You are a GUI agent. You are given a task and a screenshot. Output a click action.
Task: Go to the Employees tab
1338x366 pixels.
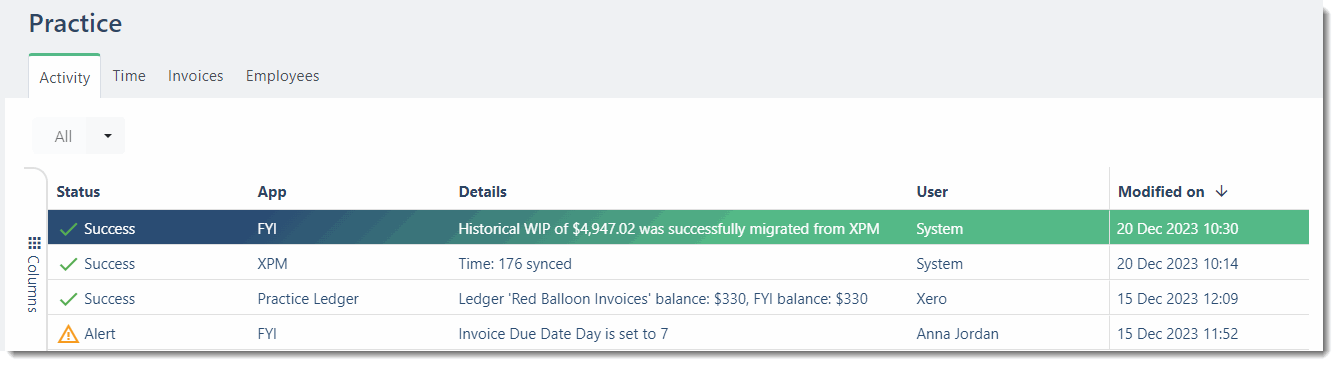(283, 76)
